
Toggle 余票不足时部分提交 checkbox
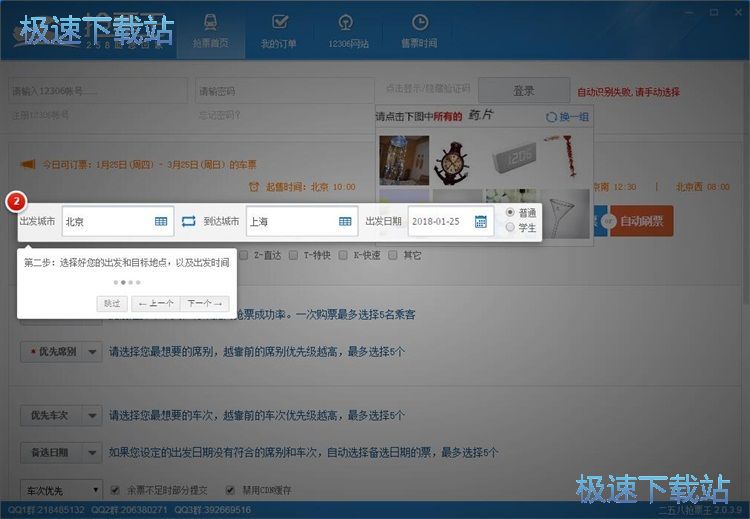point(115,490)
